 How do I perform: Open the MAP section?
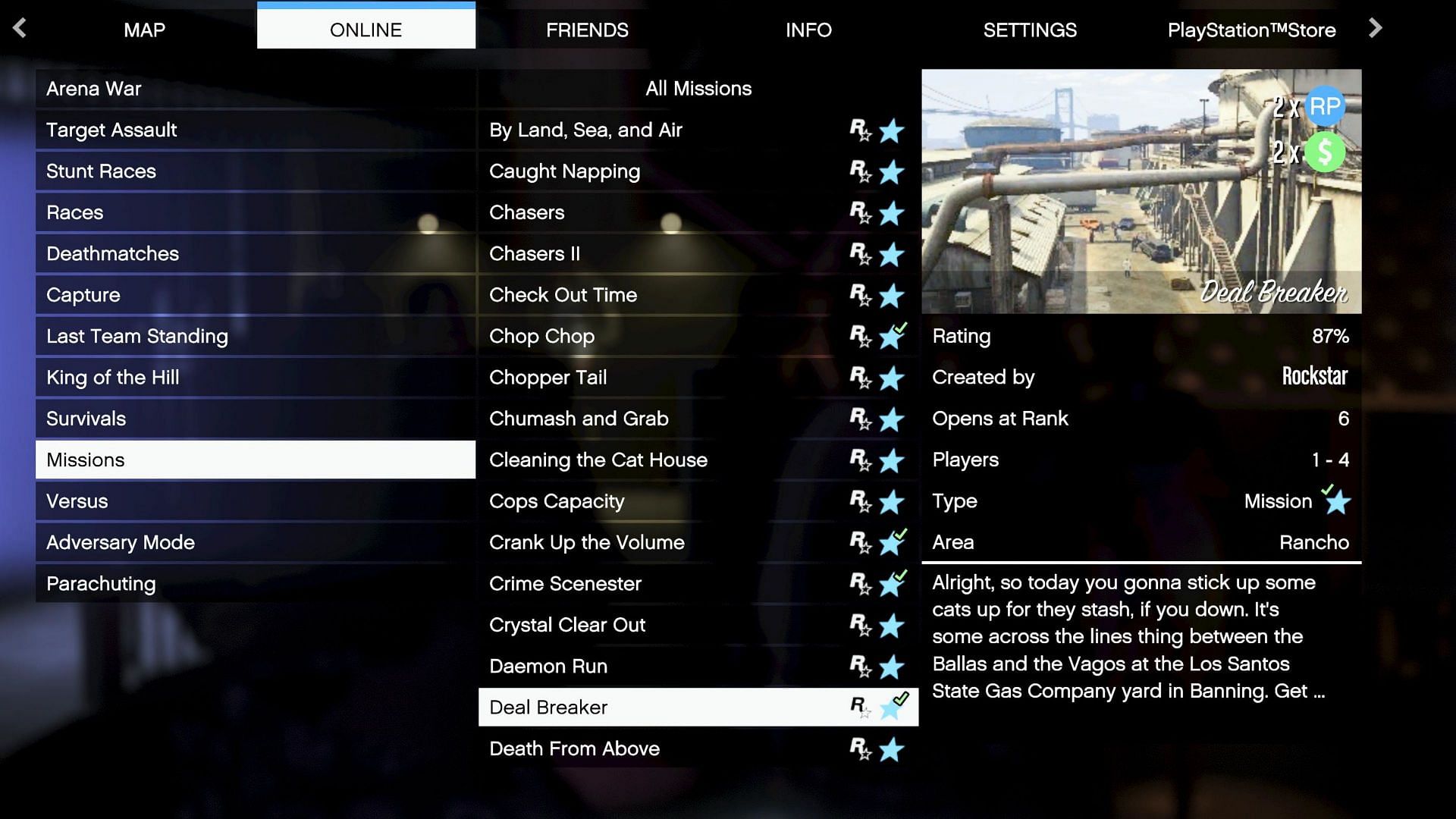(144, 30)
